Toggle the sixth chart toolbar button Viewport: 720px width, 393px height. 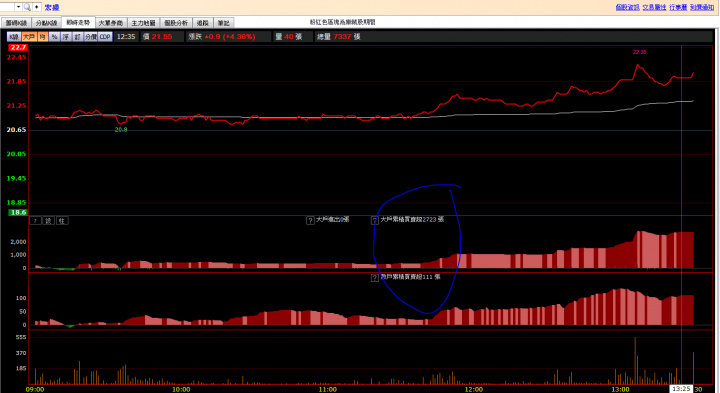tap(78, 37)
